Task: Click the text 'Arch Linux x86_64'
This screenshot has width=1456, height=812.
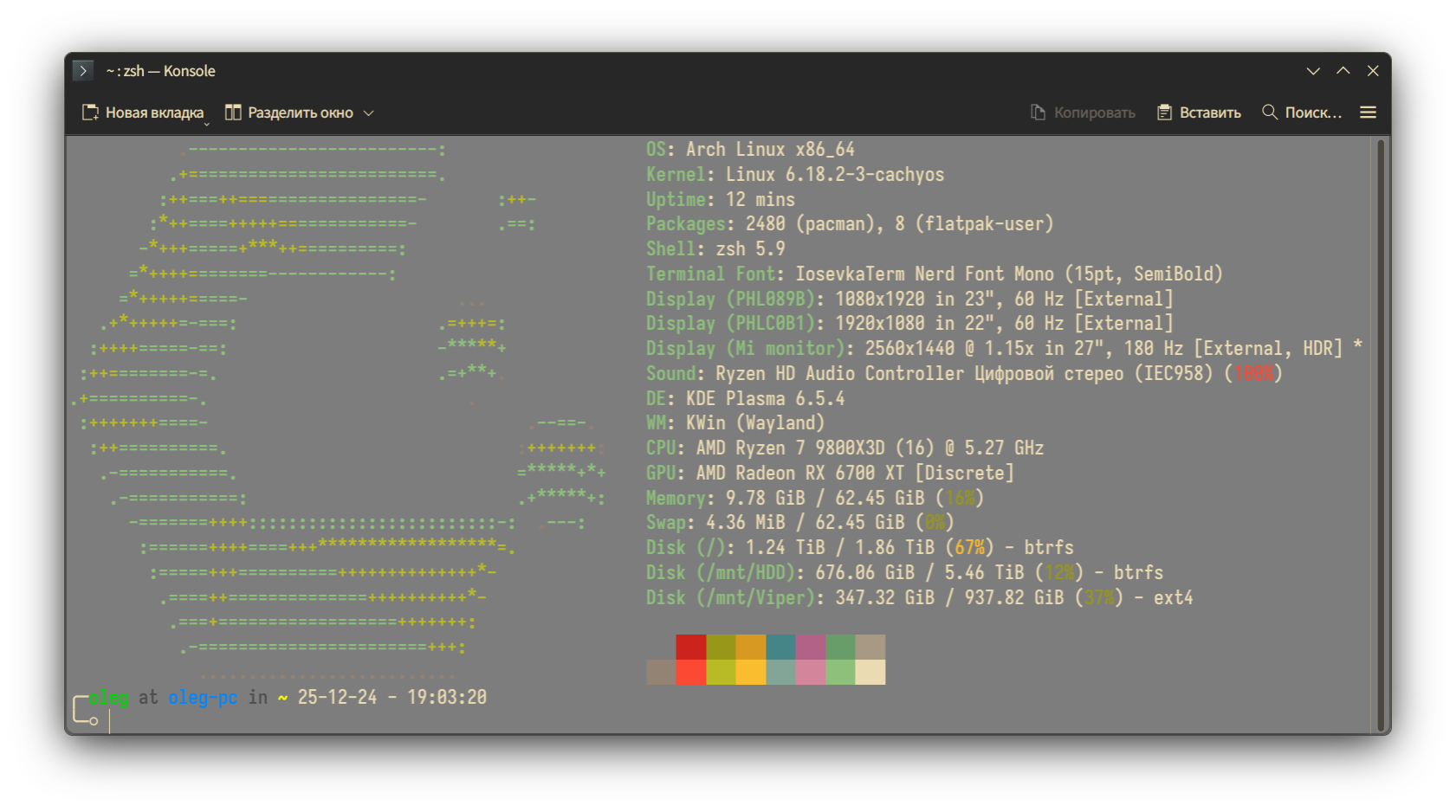Action: click(x=770, y=150)
